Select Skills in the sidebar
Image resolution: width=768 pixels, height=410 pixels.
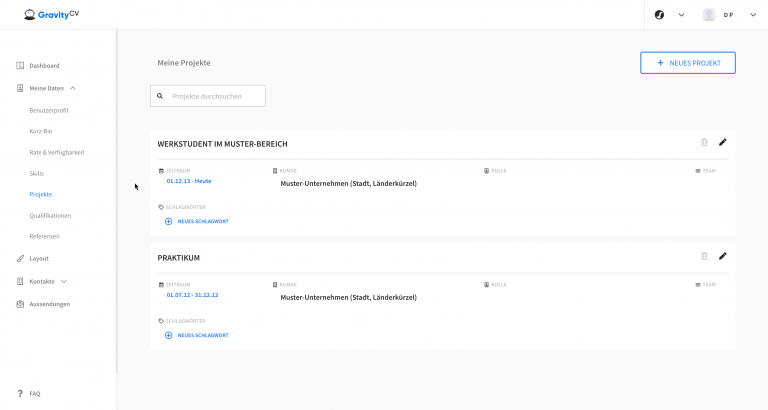tap(37, 173)
